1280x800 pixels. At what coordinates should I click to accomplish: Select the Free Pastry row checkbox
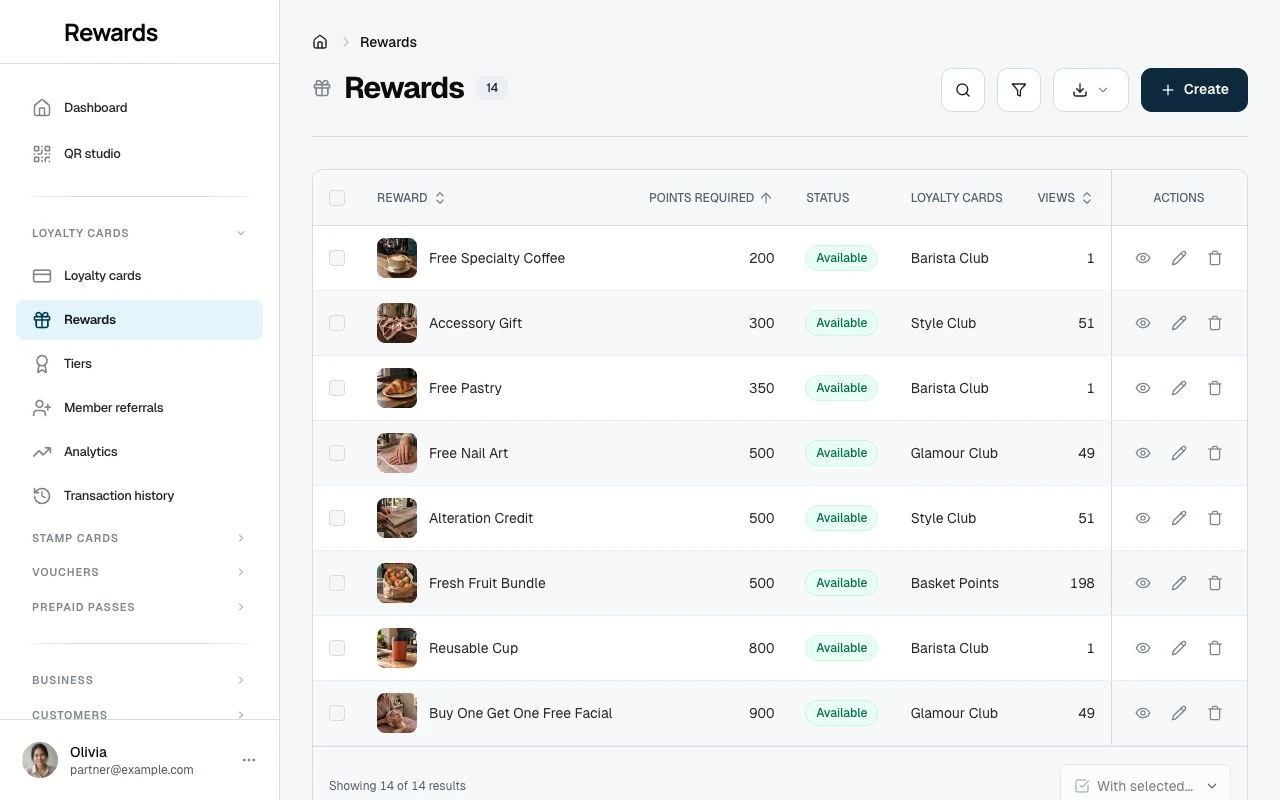point(337,388)
